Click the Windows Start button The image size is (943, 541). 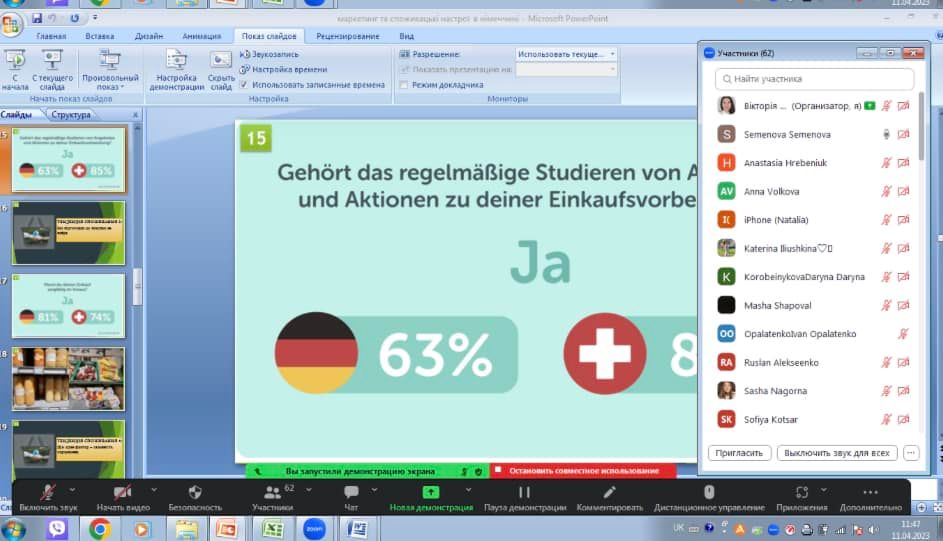point(13,530)
